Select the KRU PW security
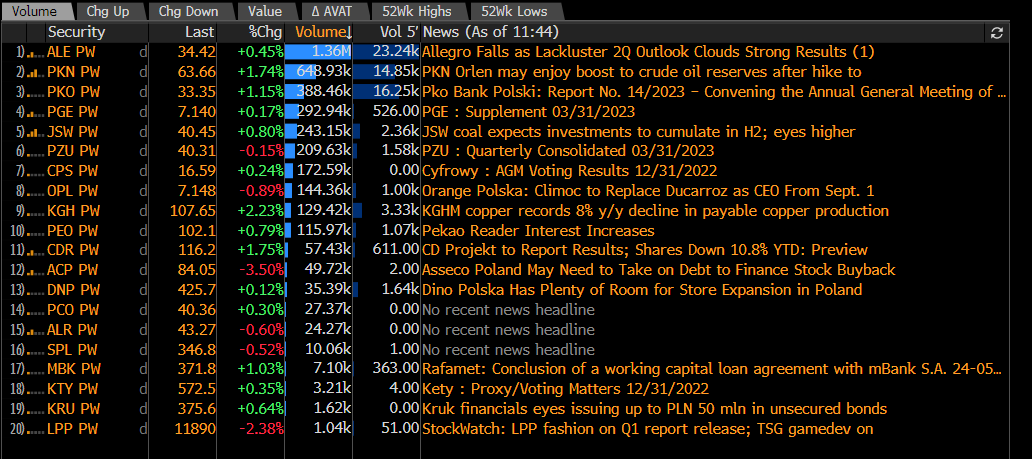 73,409
